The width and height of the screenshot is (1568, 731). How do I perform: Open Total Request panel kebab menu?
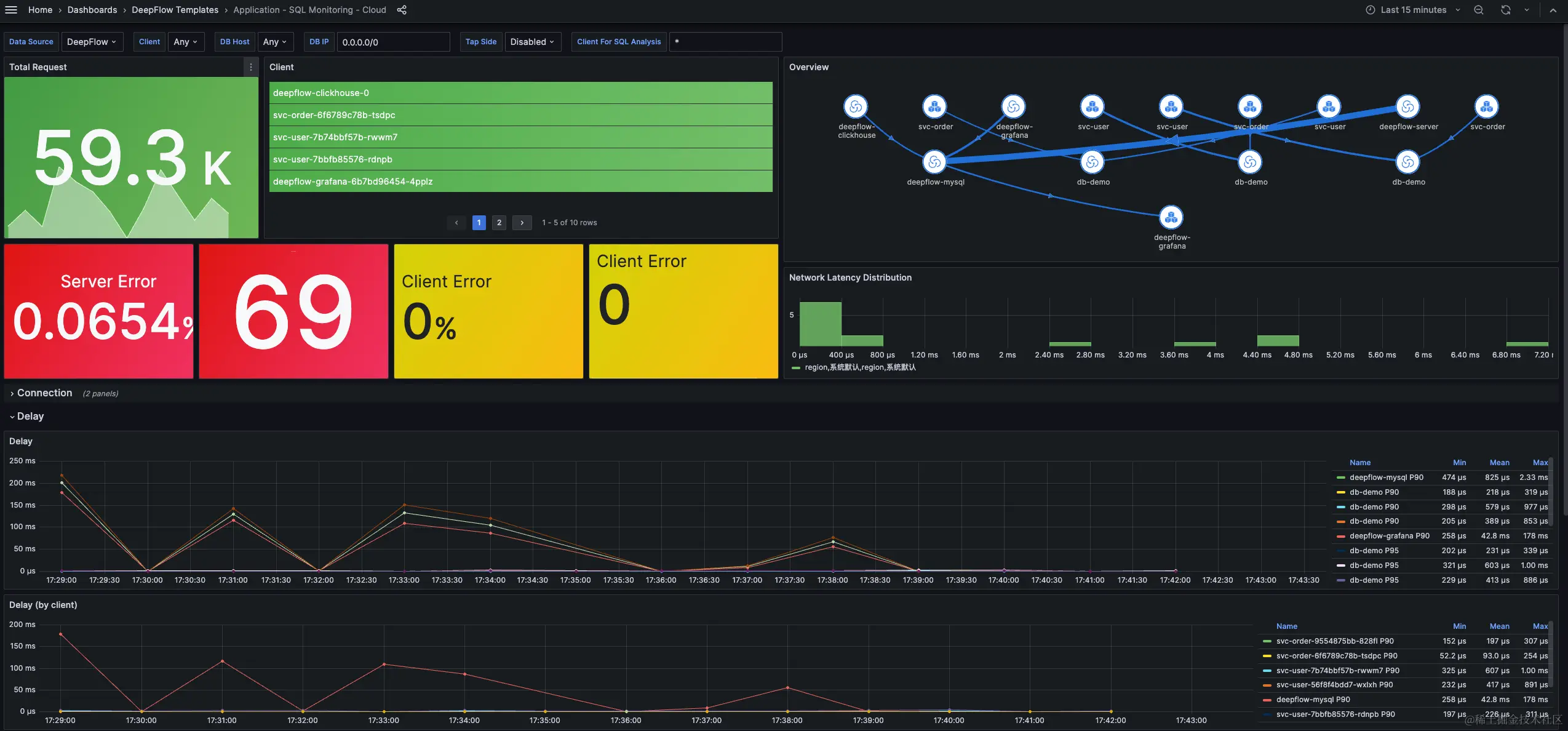[x=250, y=67]
